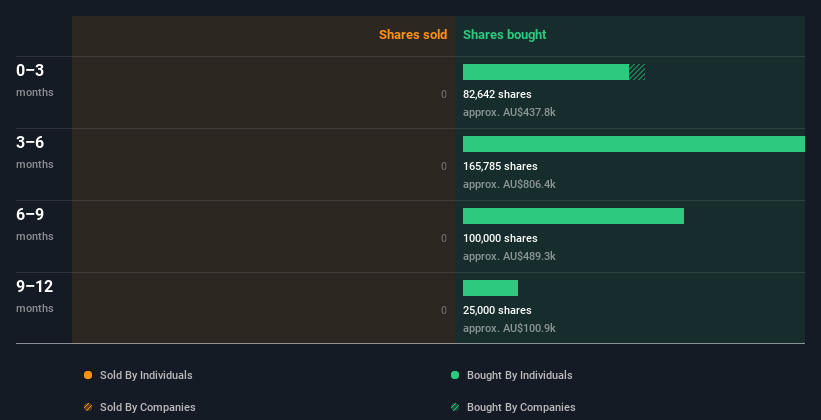Click the hatched company segment of 0–3 months bar

click(637, 72)
